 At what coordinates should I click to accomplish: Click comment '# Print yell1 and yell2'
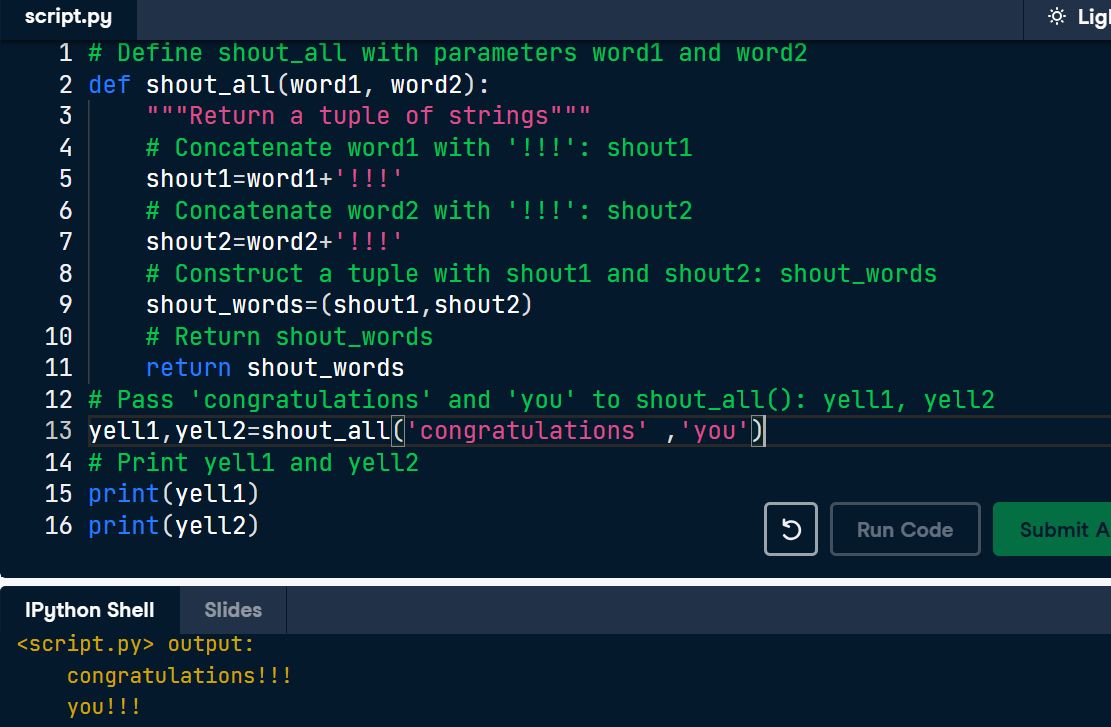254,463
